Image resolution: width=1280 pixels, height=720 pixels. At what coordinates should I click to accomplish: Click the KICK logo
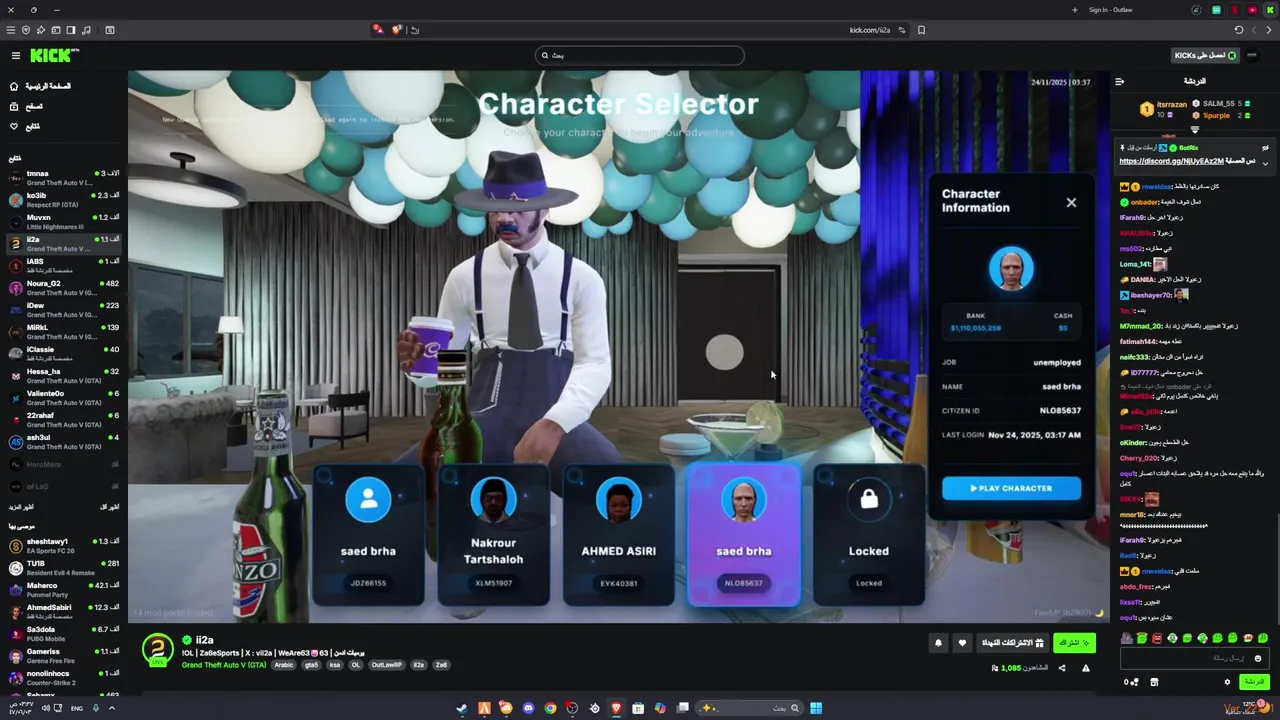(53, 56)
